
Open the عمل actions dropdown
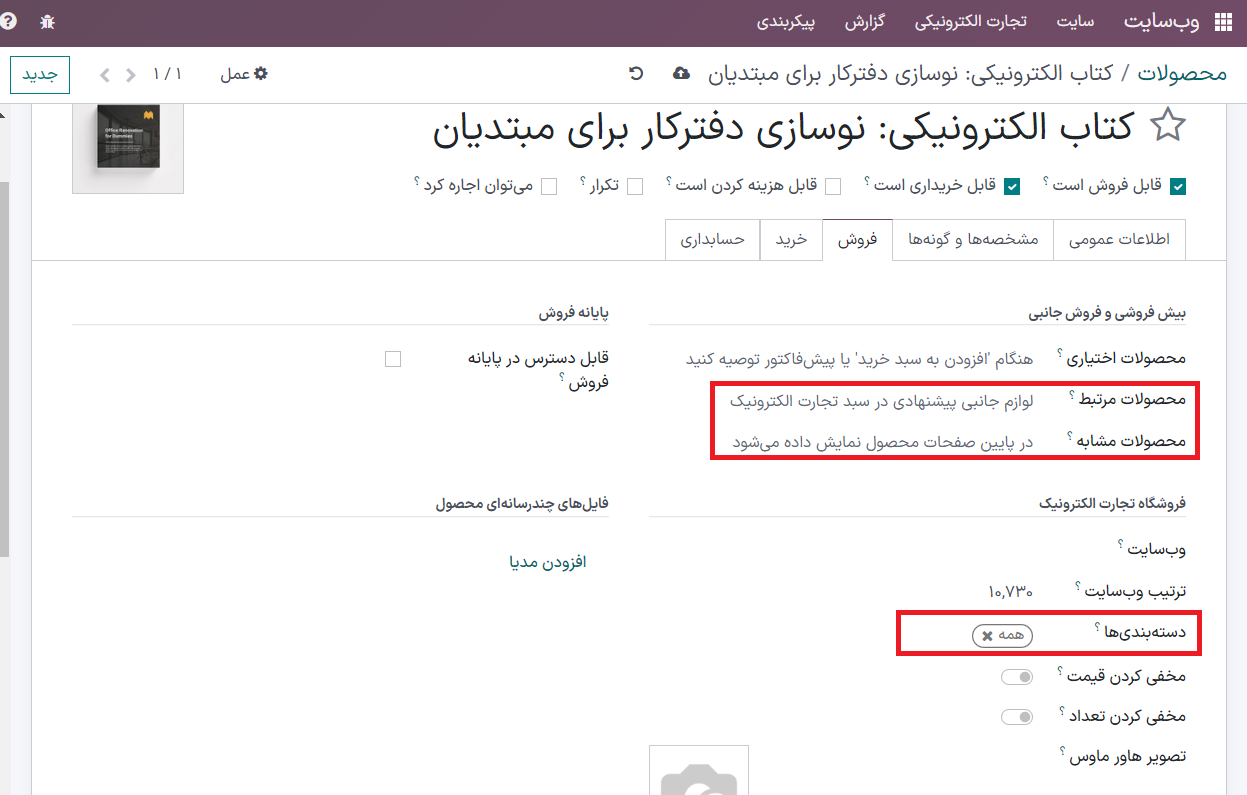click(x=244, y=74)
